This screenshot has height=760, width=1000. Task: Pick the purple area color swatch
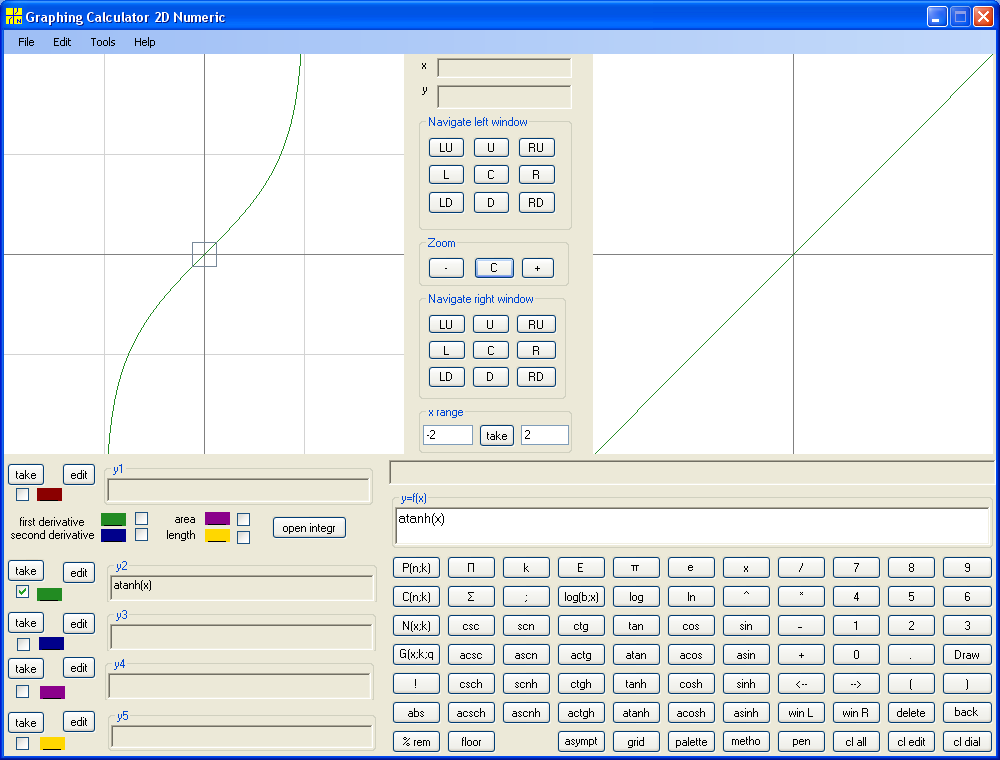coord(217,518)
